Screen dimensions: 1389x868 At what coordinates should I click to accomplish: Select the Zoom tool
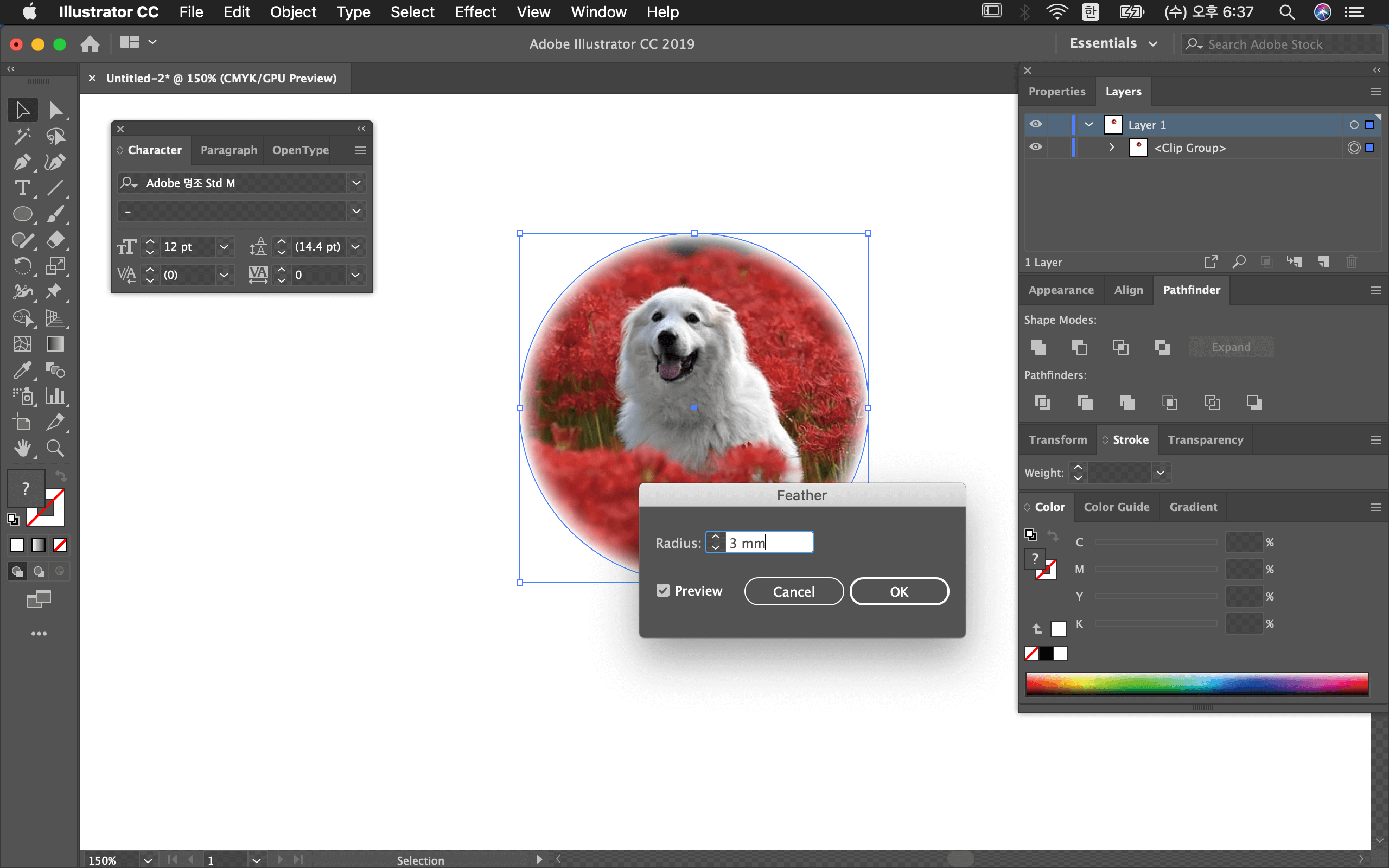pos(55,448)
